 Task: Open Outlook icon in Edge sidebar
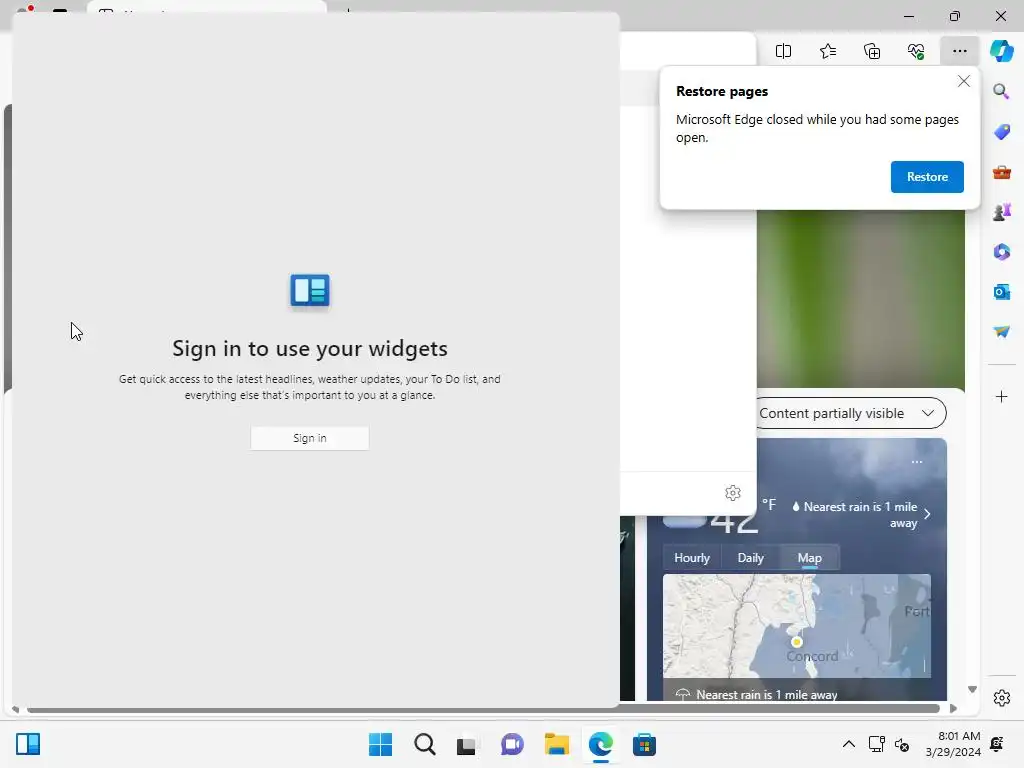1001,291
